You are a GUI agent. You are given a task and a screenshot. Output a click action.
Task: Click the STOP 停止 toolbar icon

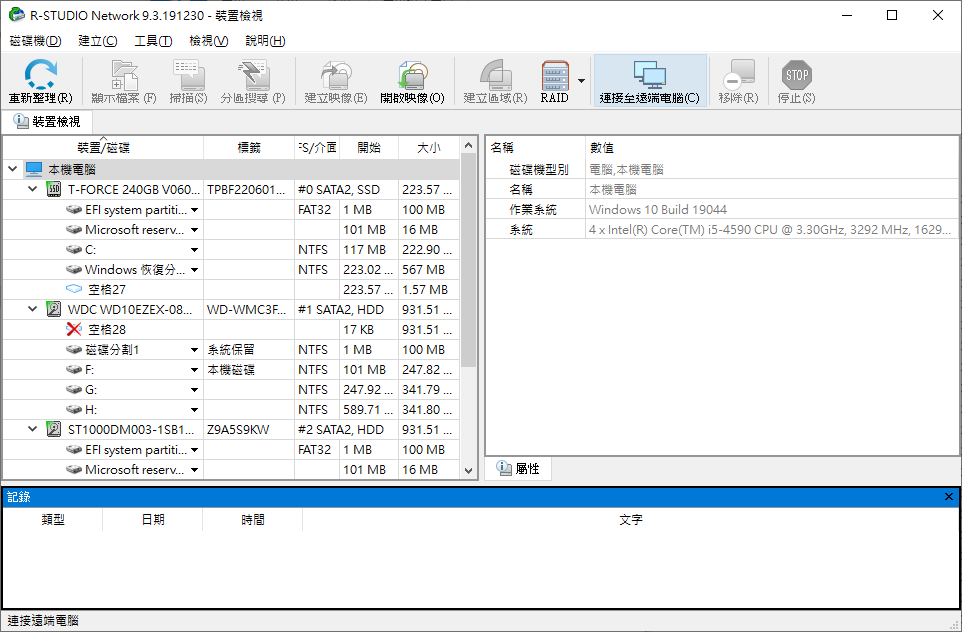click(x=796, y=75)
